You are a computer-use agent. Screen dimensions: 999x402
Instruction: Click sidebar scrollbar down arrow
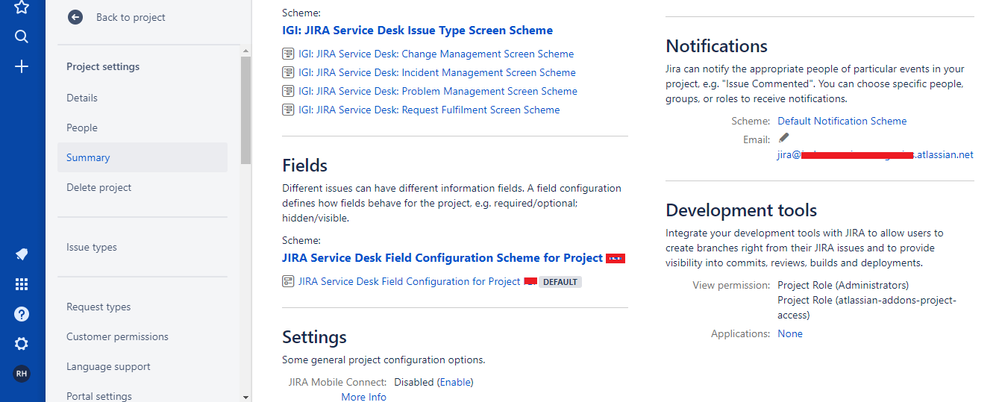[246, 396]
